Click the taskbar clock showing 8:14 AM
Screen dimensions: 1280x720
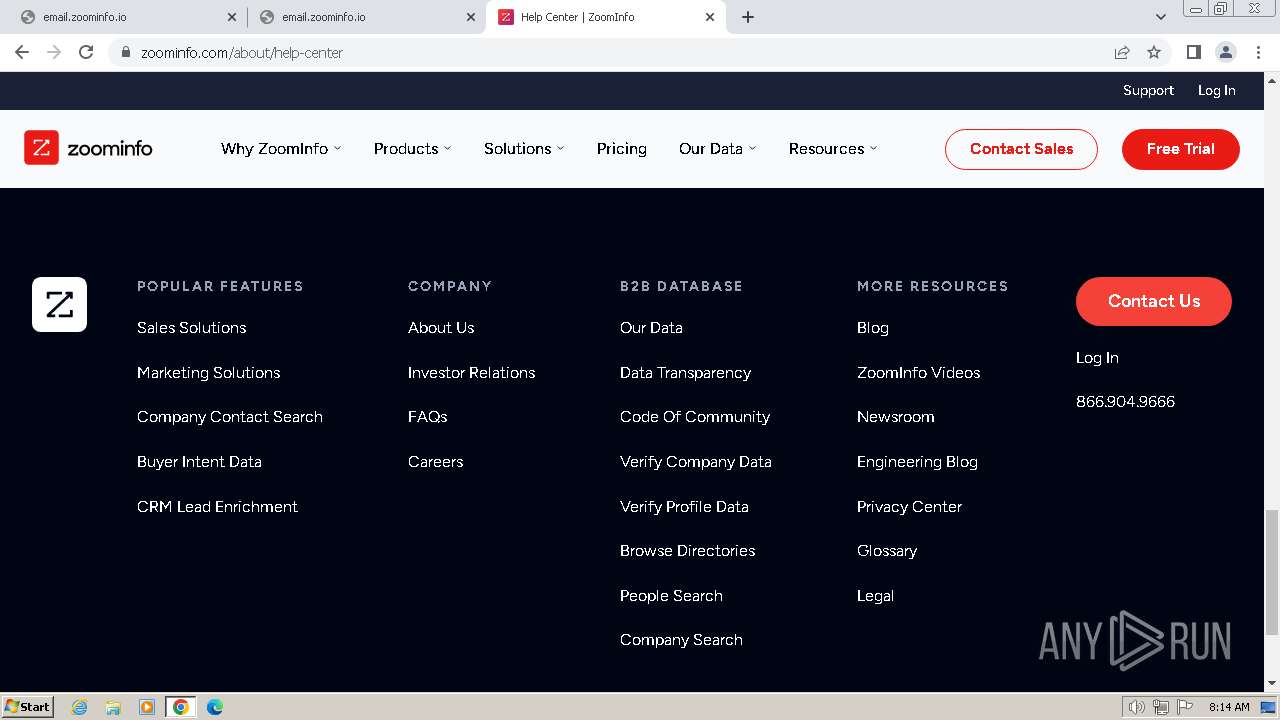1229,707
